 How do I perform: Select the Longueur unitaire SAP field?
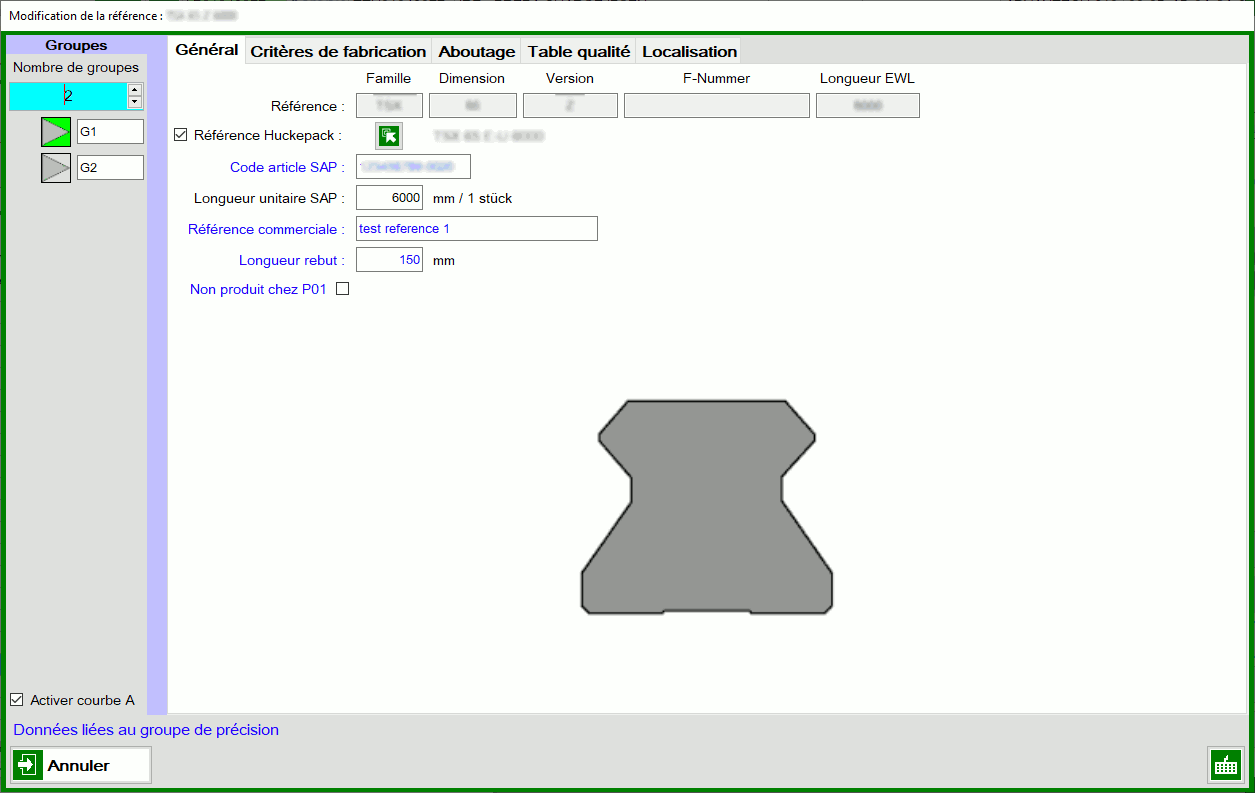click(389, 197)
